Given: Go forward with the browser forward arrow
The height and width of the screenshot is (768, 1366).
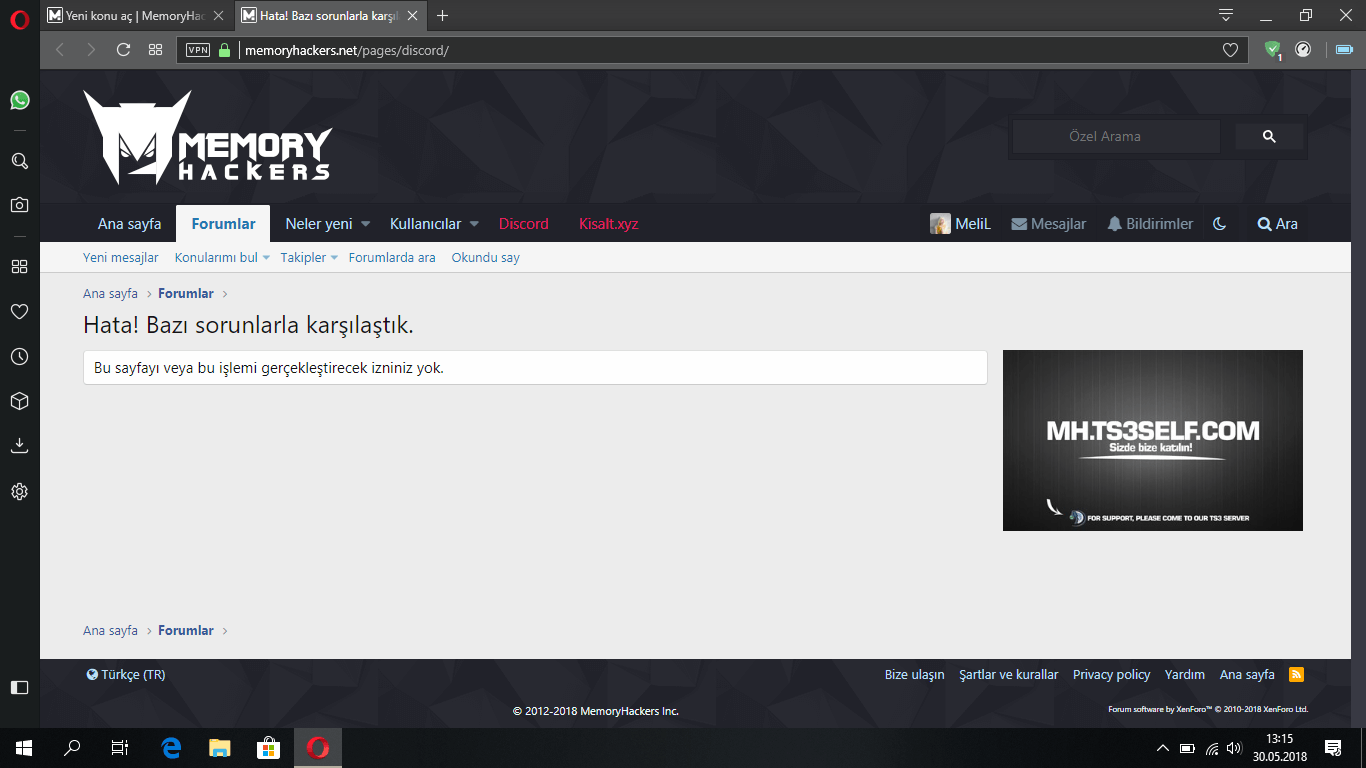Looking at the screenshot, I should click(91, 49).
